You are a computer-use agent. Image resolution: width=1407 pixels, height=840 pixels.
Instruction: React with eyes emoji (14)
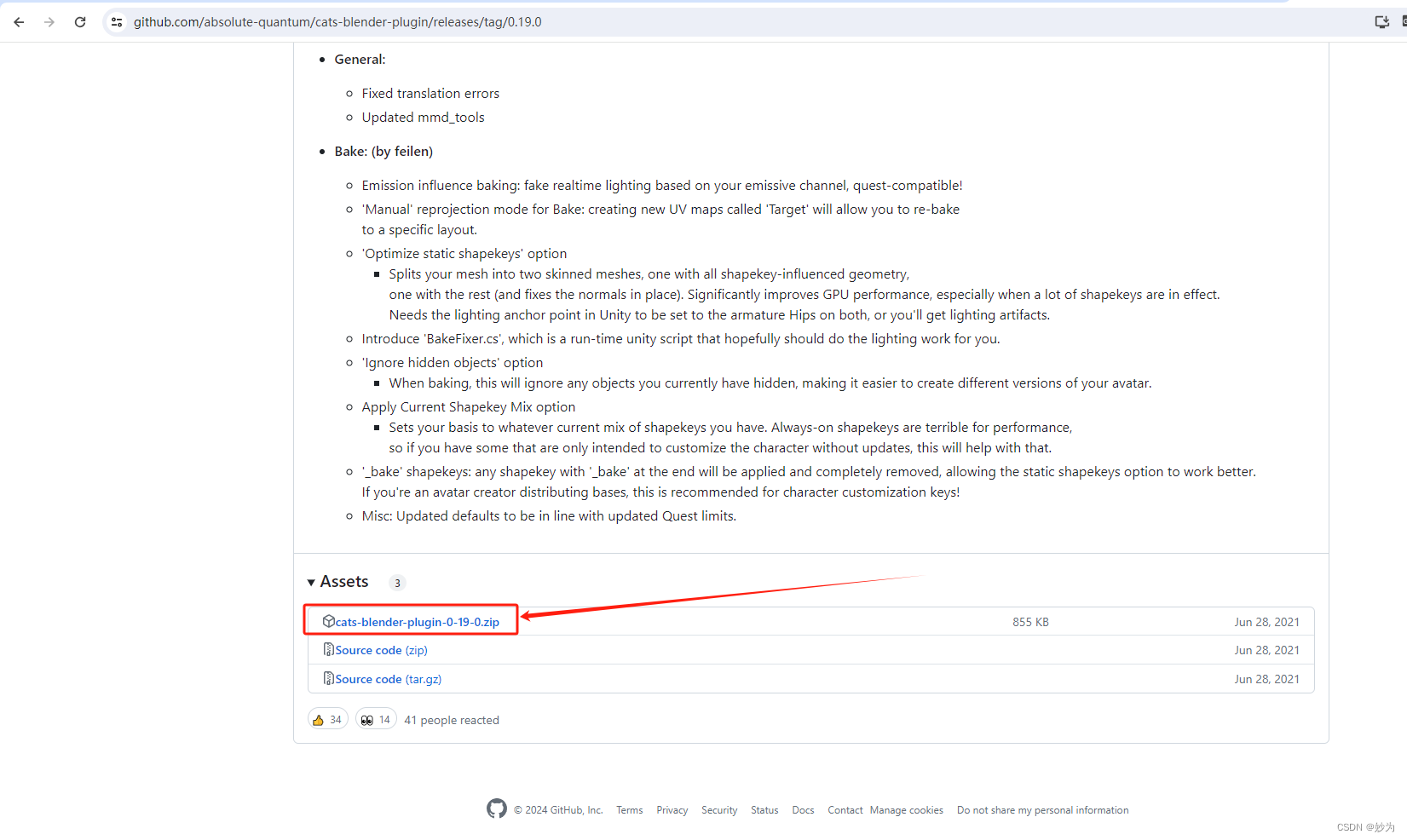tap(376, 719)
